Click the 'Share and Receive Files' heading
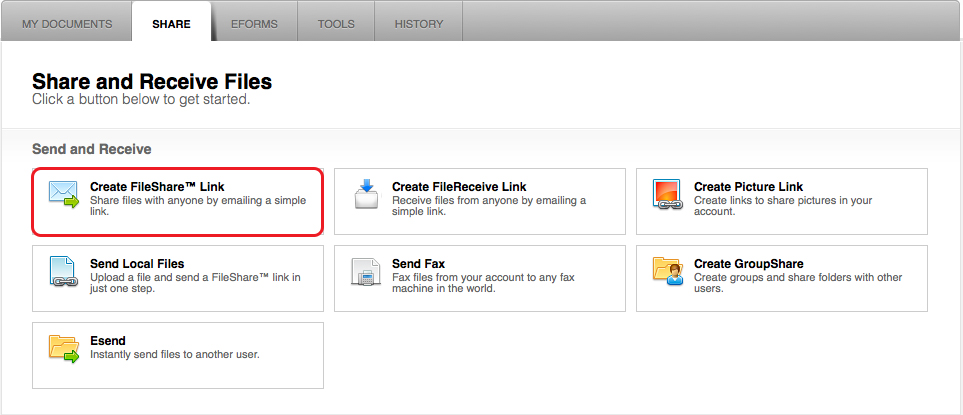Viewport: 963px width, 415px height. coord(152,81)
